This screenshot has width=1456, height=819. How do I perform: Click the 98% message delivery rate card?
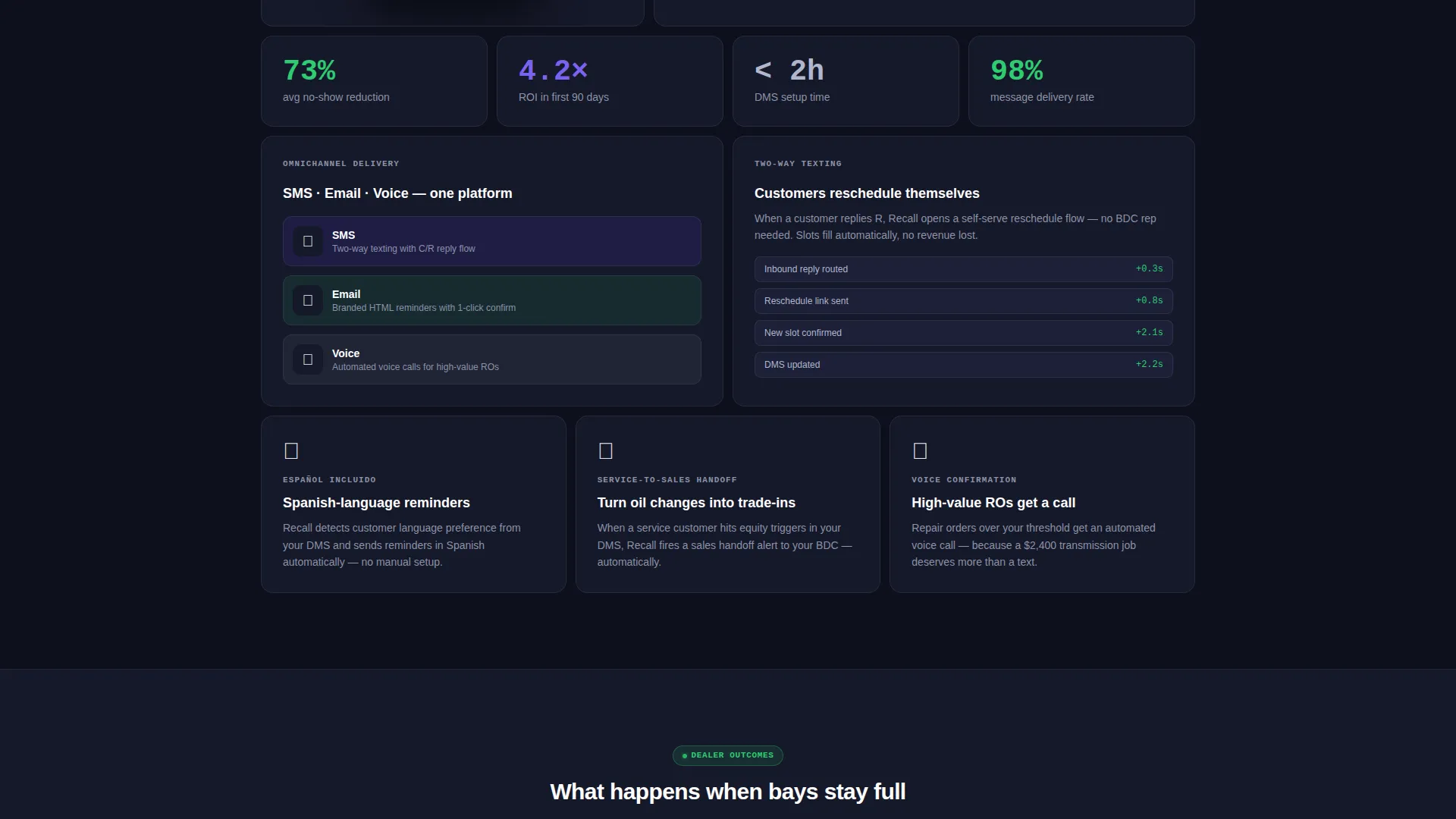click(1081, 81)
